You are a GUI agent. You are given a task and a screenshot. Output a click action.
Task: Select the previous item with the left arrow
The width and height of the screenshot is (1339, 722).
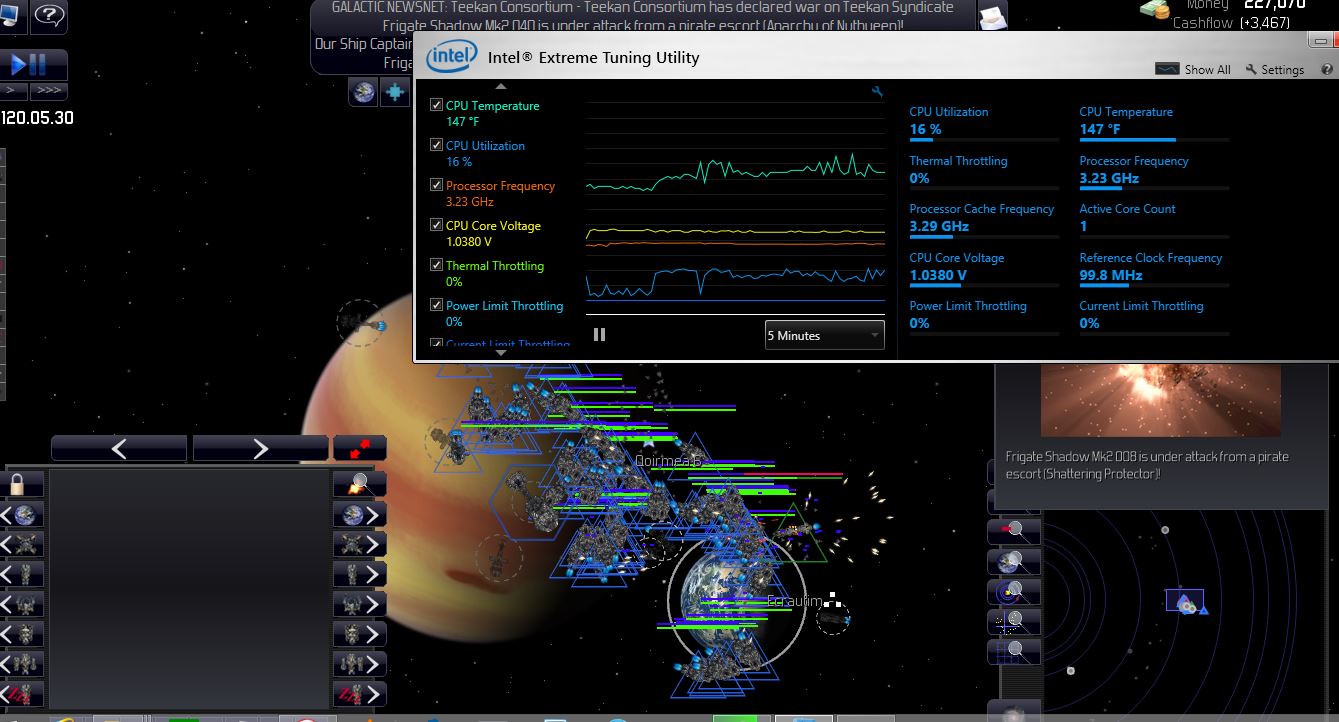point(119,449)
